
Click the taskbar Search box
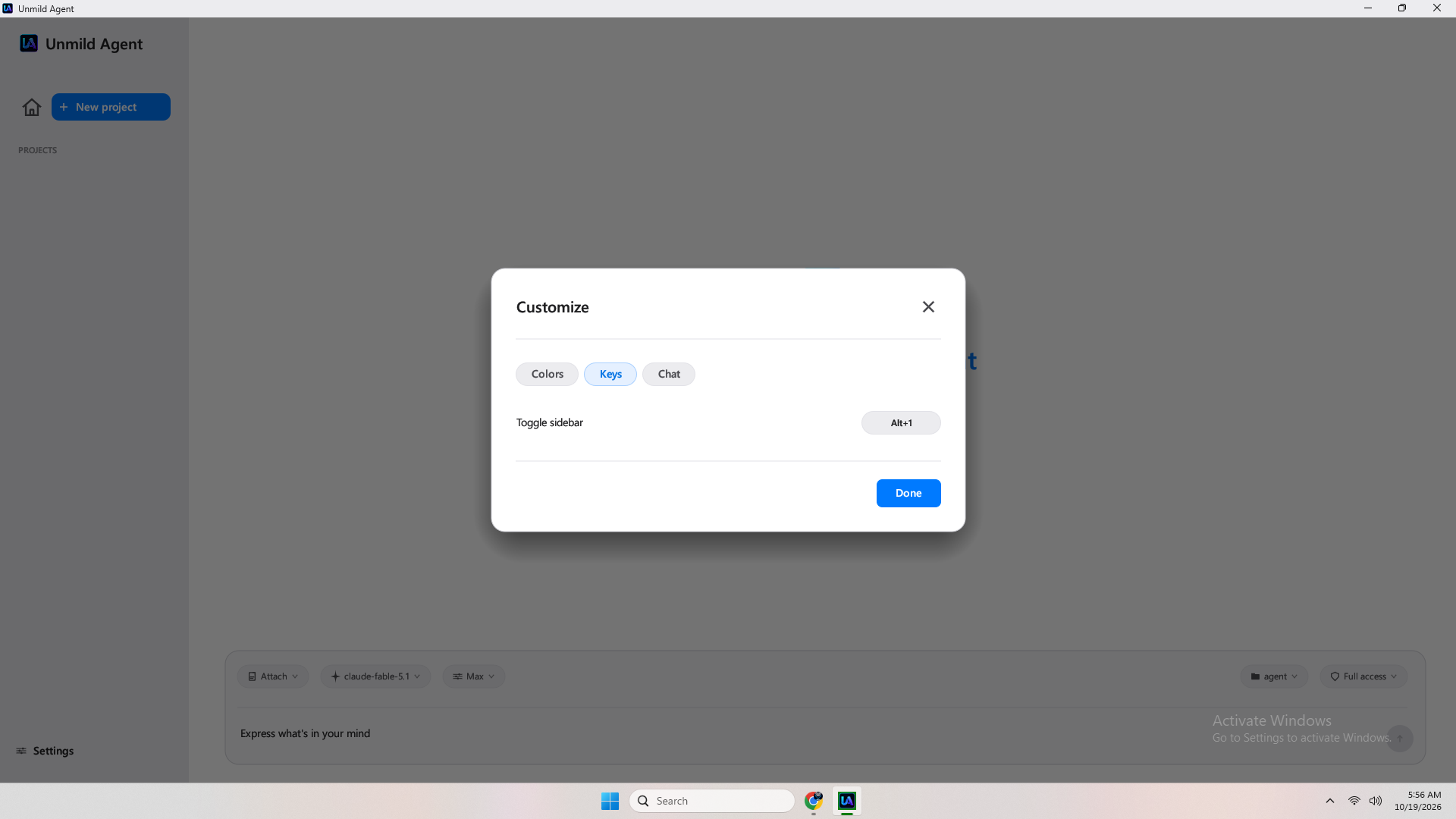[x=711, y=801]
